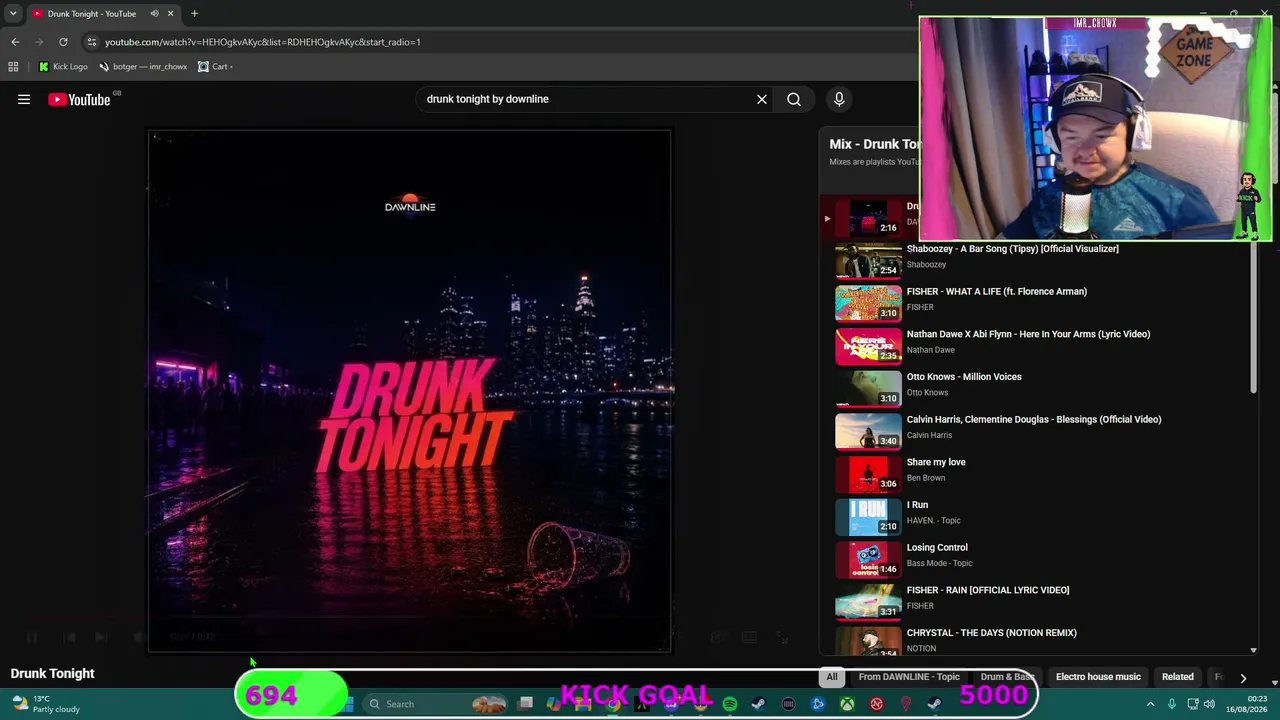Close the Drunk Tonight - YouTube tab
This screenshot has width=1280, height=720.
click(170, 14)
